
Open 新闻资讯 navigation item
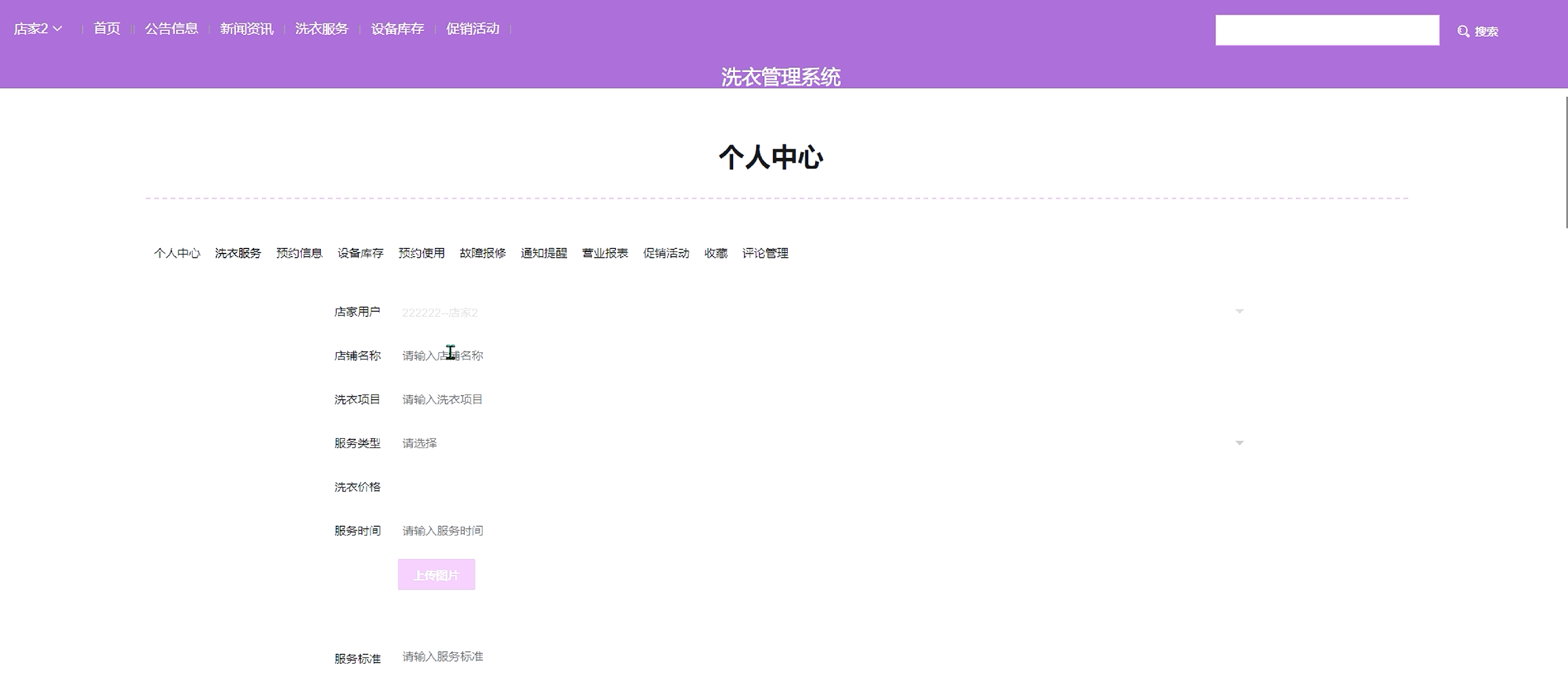pyautogui.click(x=246, y=29)
